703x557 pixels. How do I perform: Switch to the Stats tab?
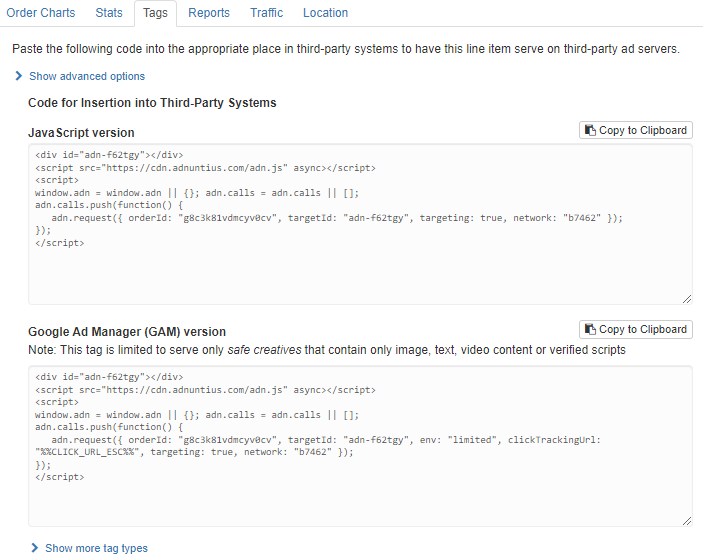click(109, 13)
